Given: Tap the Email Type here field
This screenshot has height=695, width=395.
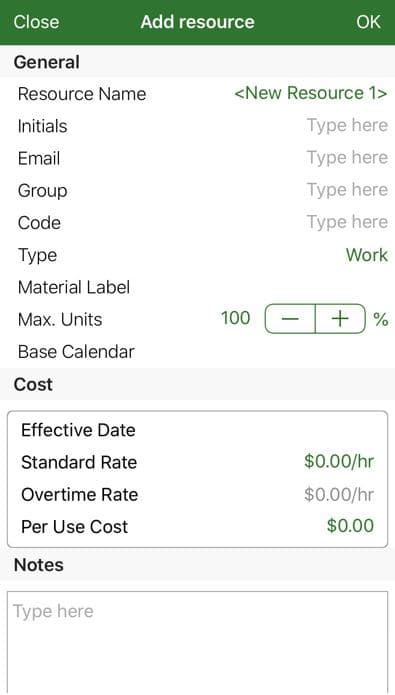Looking at the screenshot, I should point(347,158).
